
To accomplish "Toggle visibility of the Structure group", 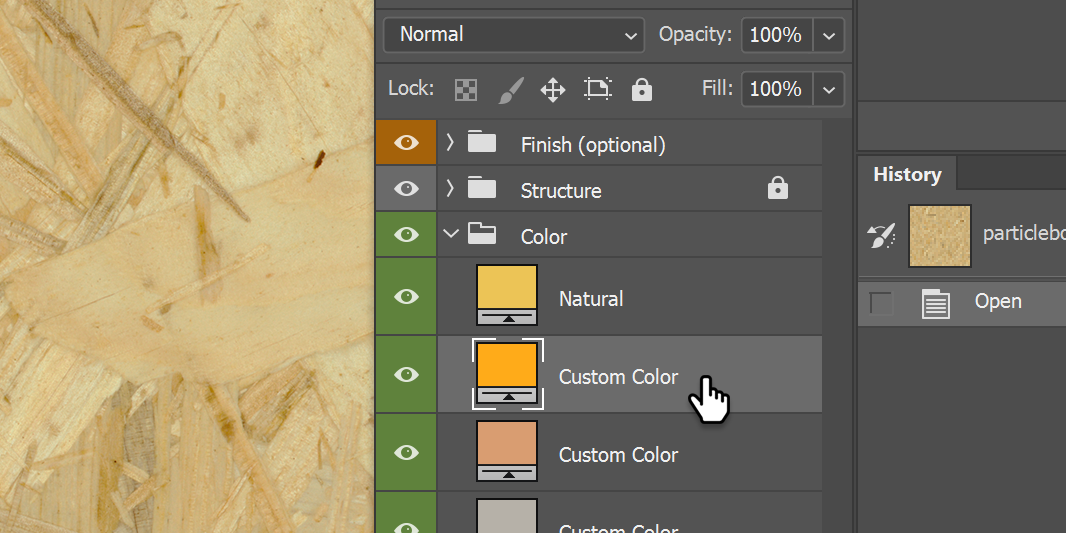I will 407,188.
